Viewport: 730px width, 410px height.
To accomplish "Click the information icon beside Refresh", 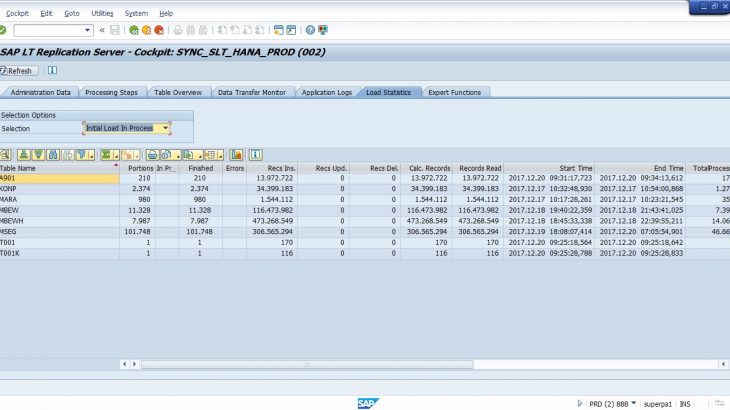I will [x=52, y=70].
